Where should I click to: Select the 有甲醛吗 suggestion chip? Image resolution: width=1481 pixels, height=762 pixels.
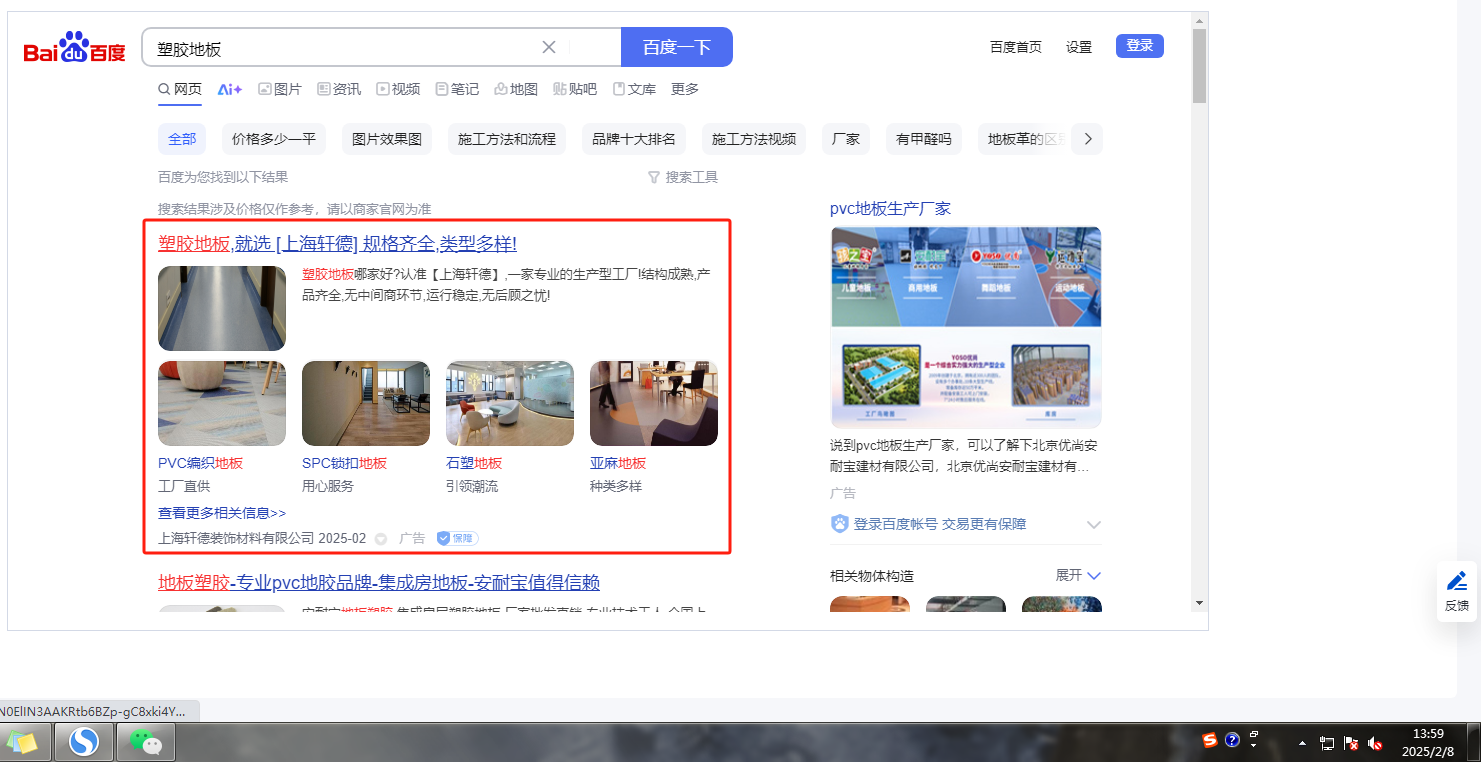(x=924, y=139)
